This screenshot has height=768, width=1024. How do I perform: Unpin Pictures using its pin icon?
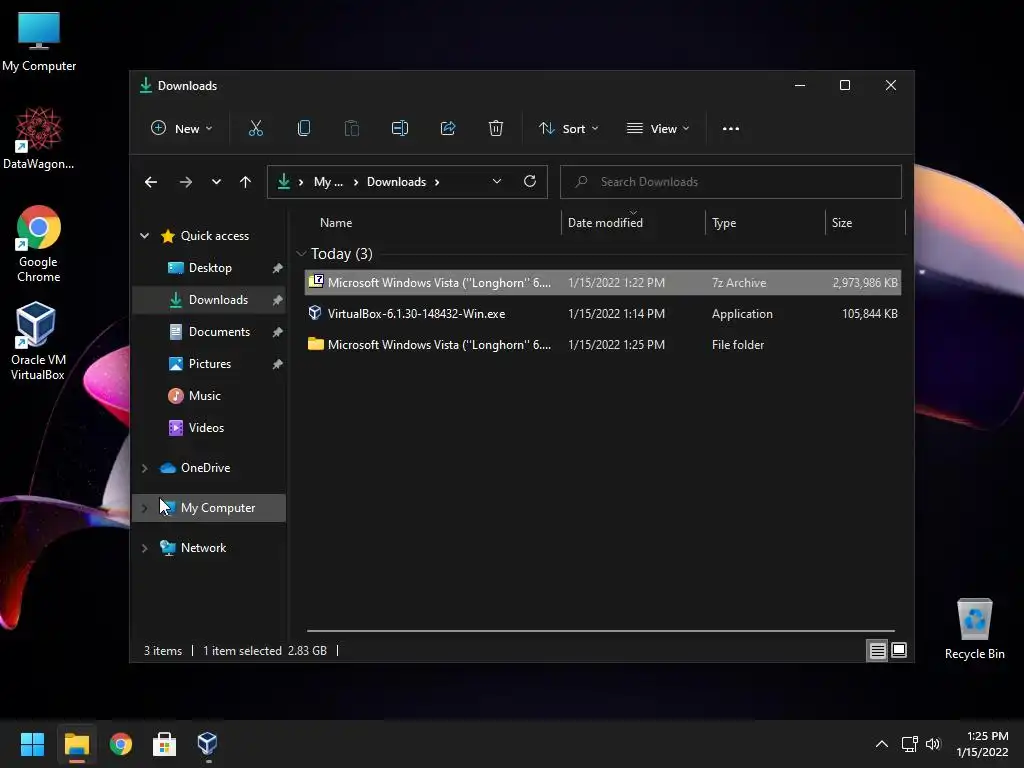[x=278, y=364]
